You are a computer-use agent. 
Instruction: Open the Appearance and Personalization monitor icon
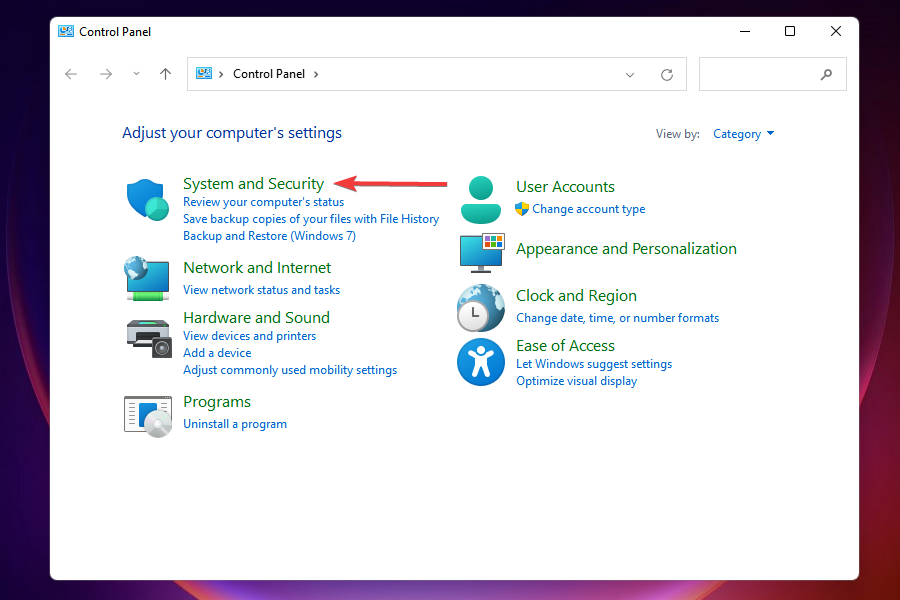coord(482,253)
